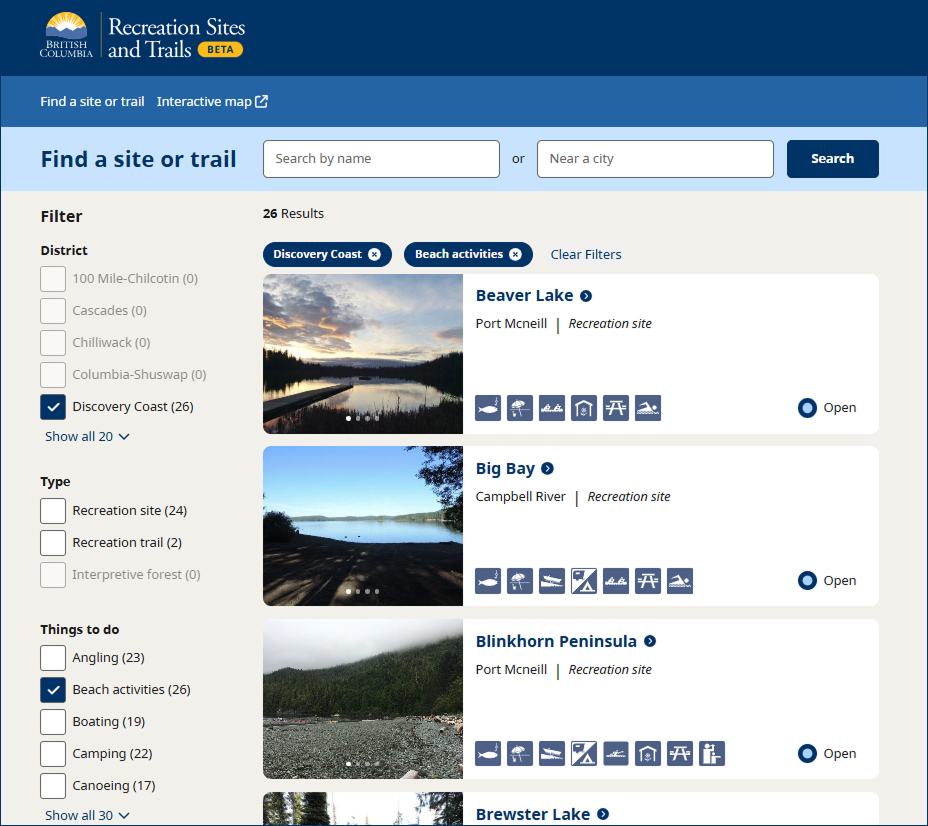The image size is (928, 826).
Task: Click the picnic table icon on Big Bay
Action: [648, 581]
